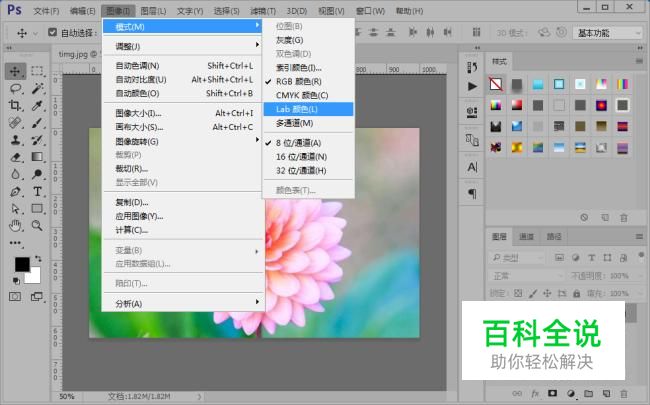650x405 pixels.
Task: Apply 自动色调(N) command
Action: click(x=183, y=65)
